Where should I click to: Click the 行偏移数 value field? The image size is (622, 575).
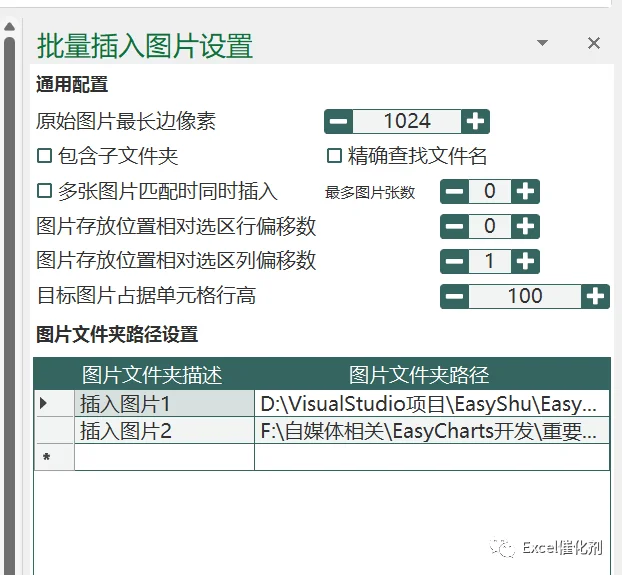click(x=490, y=226)
